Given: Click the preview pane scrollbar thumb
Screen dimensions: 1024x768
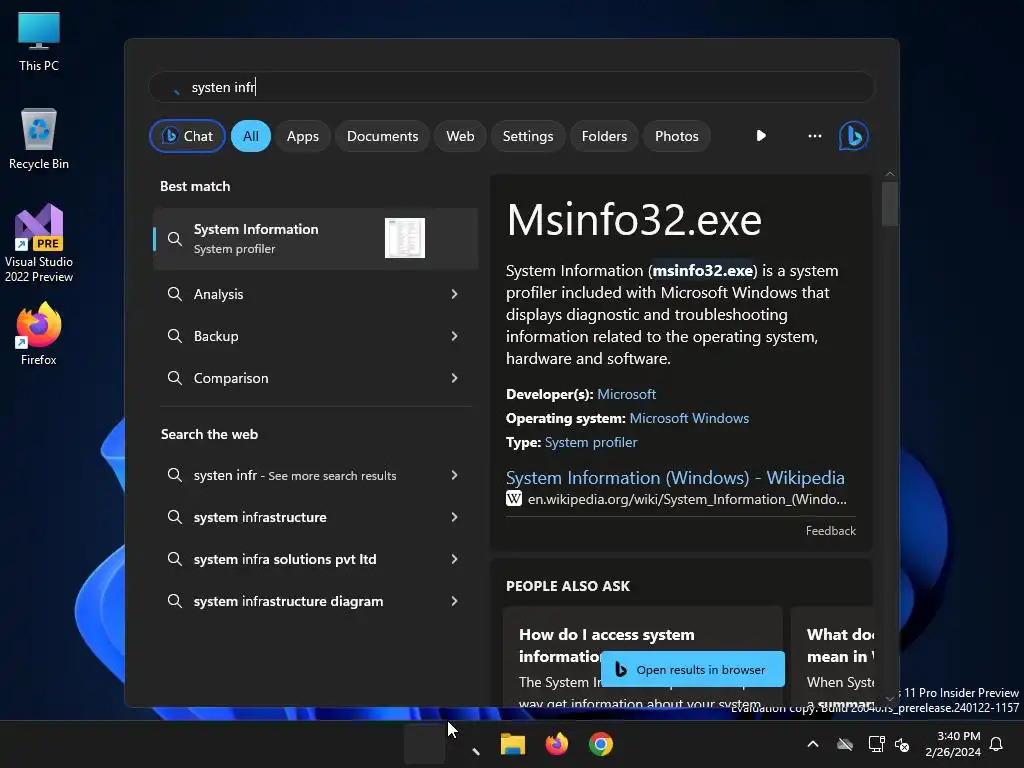Looking at the screenshot, I should coord(889,204).
